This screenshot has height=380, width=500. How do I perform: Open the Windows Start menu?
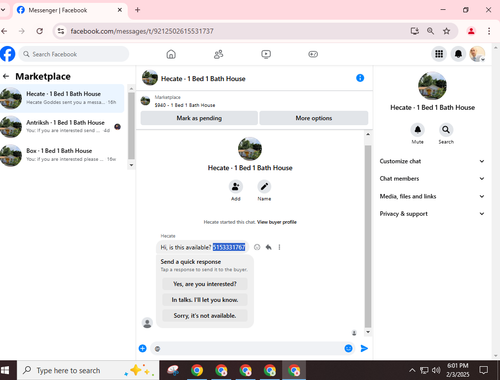(5, 370)
